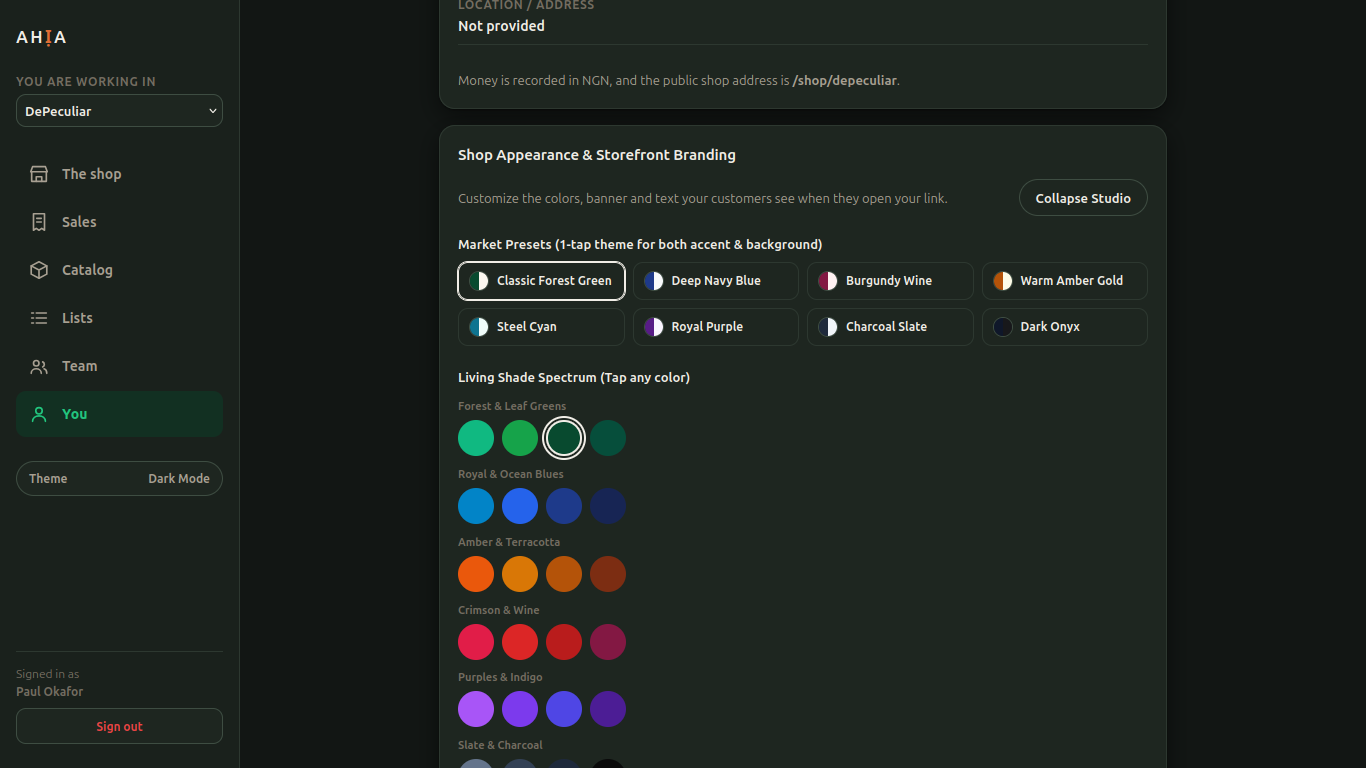Open The shop via its storefront icon

pyautogui.click(x=39, y=174)
